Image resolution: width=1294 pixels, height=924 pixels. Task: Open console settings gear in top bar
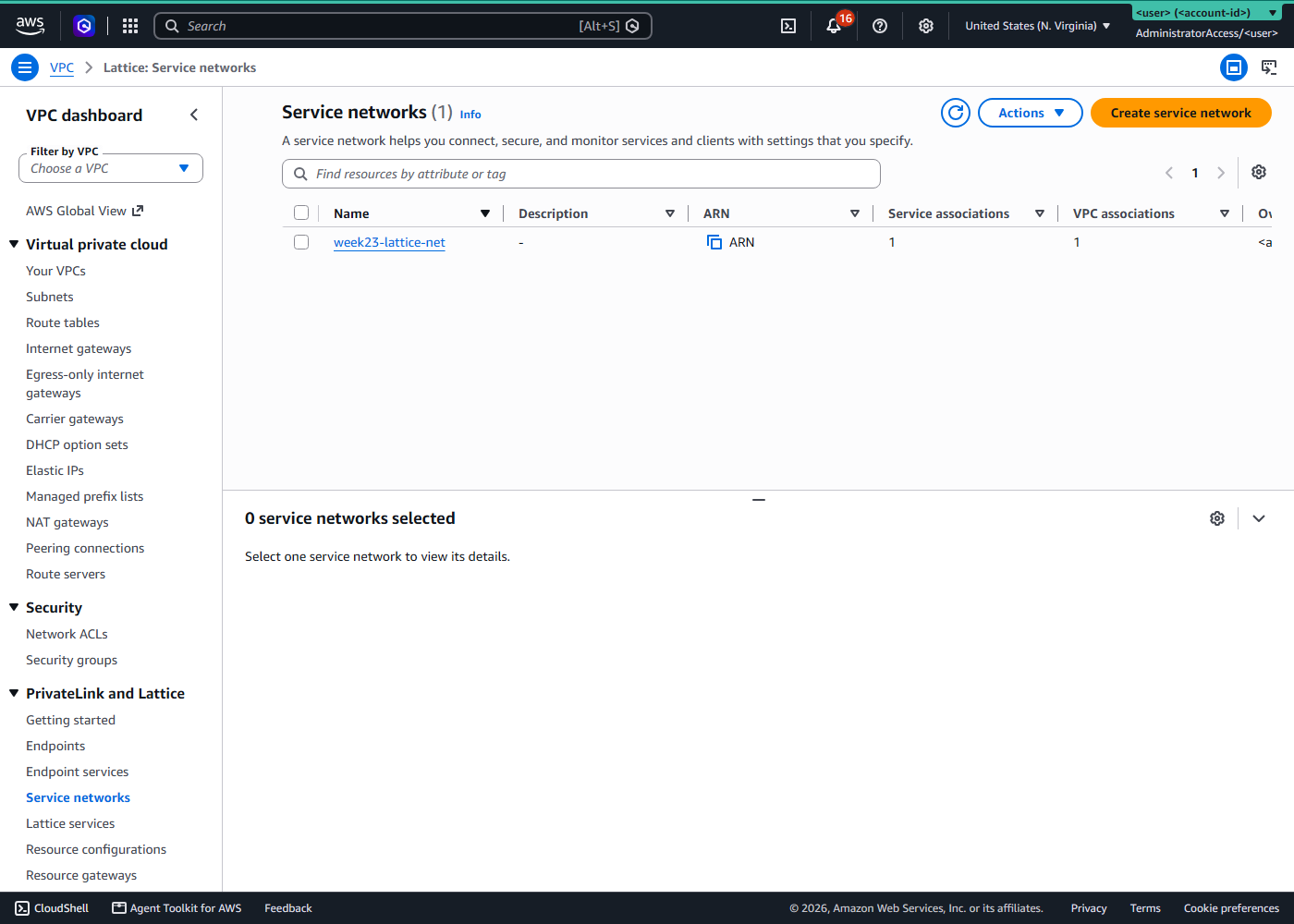click(x=926, y=26)
